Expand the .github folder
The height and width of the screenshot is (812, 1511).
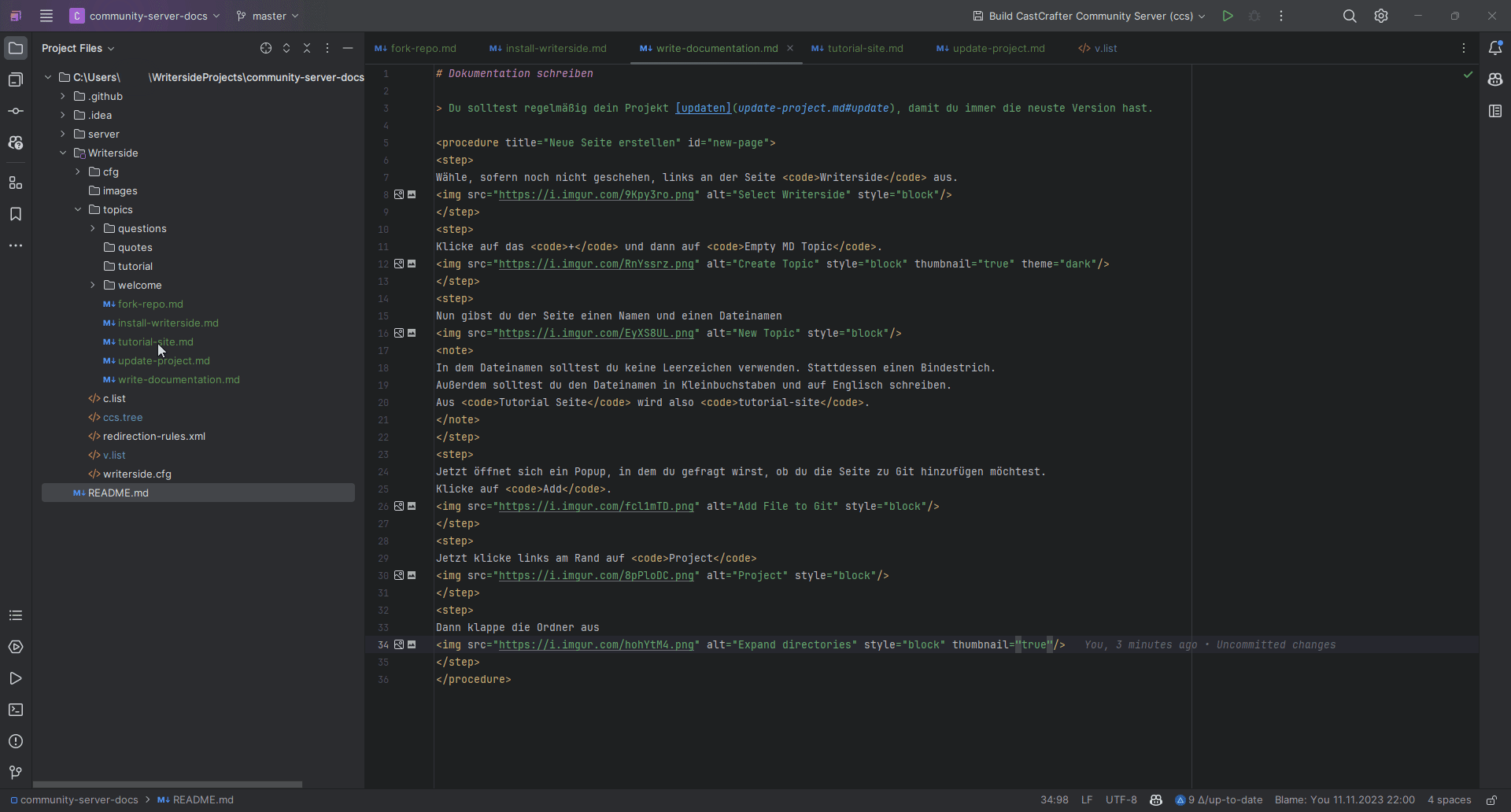[63, 97]
